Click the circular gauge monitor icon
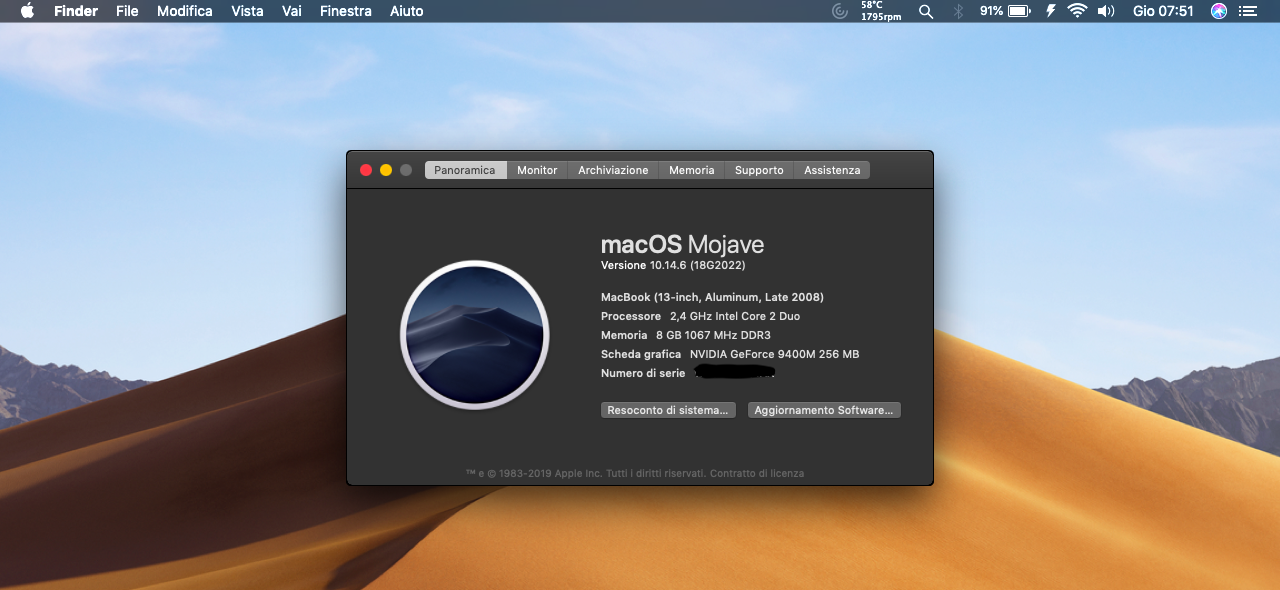Image resolution: width=1280 pixels, height=590 pixels. point(840,11)
